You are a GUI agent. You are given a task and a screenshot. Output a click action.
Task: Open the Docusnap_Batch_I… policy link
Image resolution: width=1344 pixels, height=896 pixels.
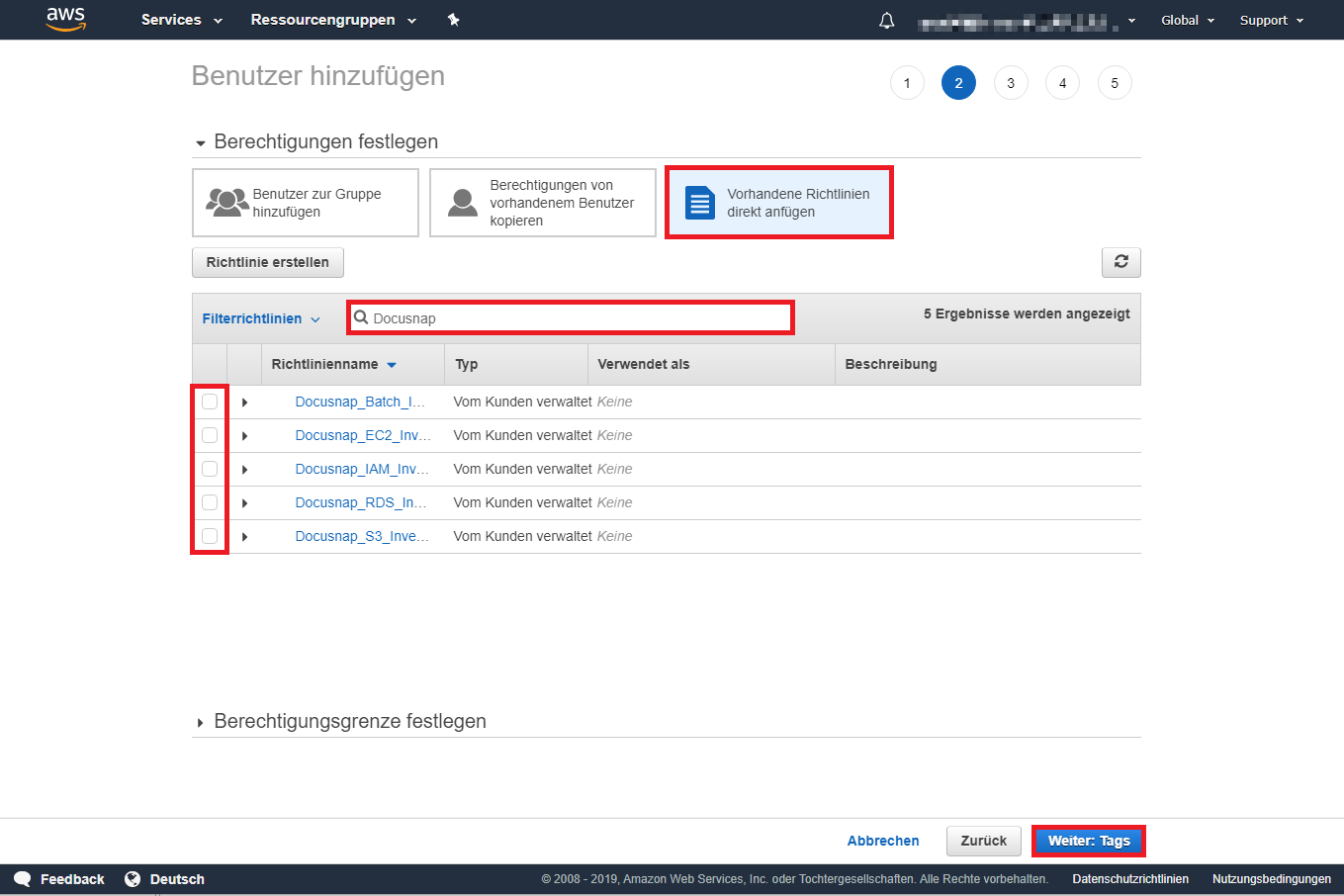click(x=360, y=402)
